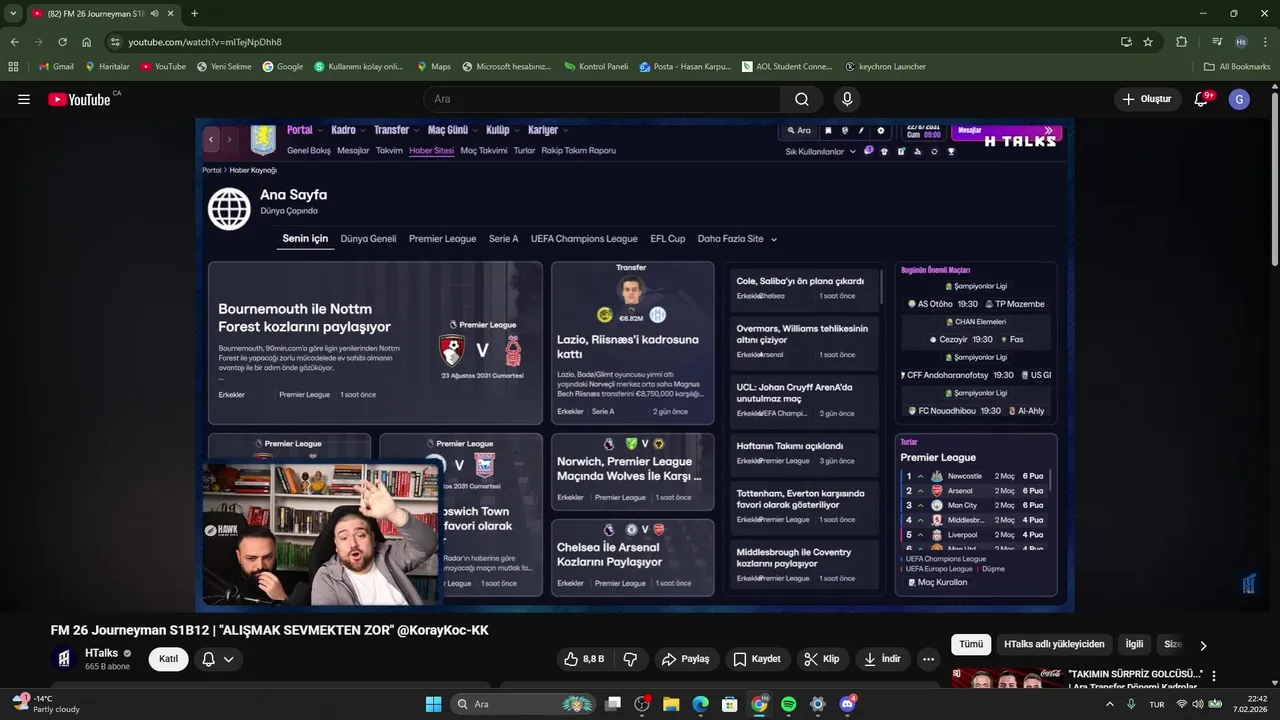Screen dimensions: 1280x720
Task: Open three-dot menu of suggested video
Action: tap(1214, 676)
